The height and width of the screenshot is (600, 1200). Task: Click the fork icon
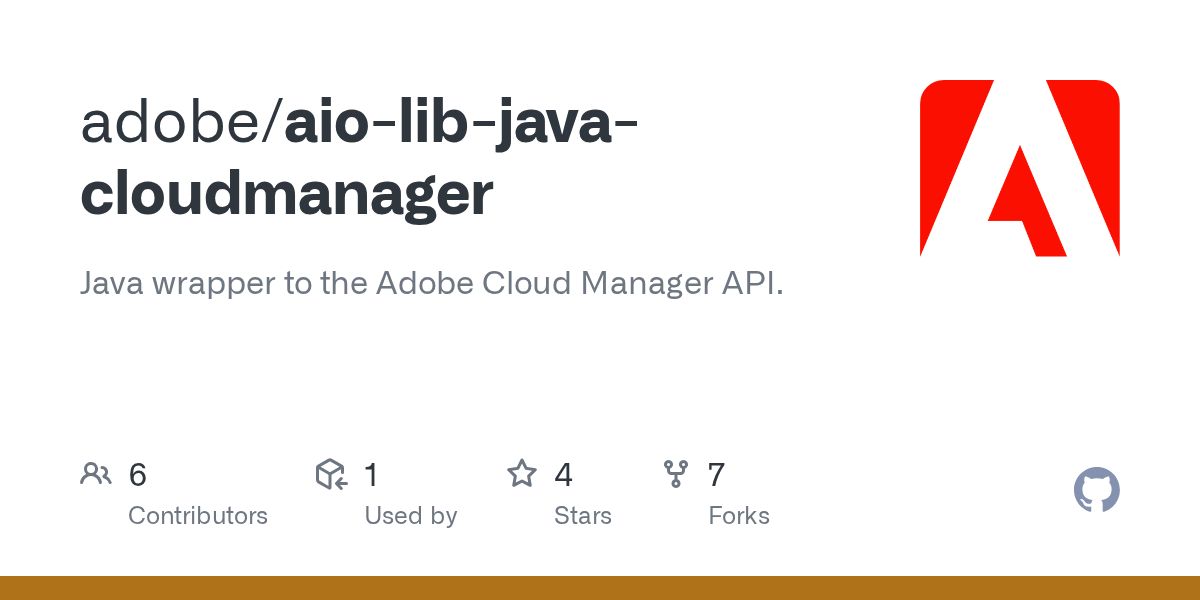[676, 474]
